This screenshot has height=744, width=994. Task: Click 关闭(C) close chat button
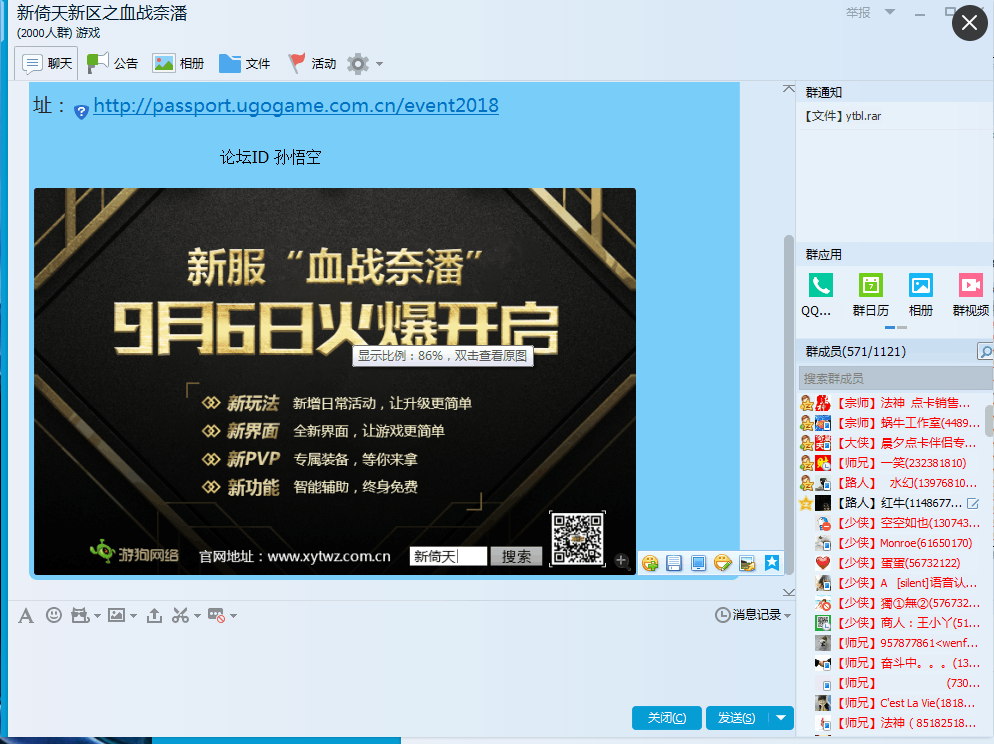[x=666, y=718]
